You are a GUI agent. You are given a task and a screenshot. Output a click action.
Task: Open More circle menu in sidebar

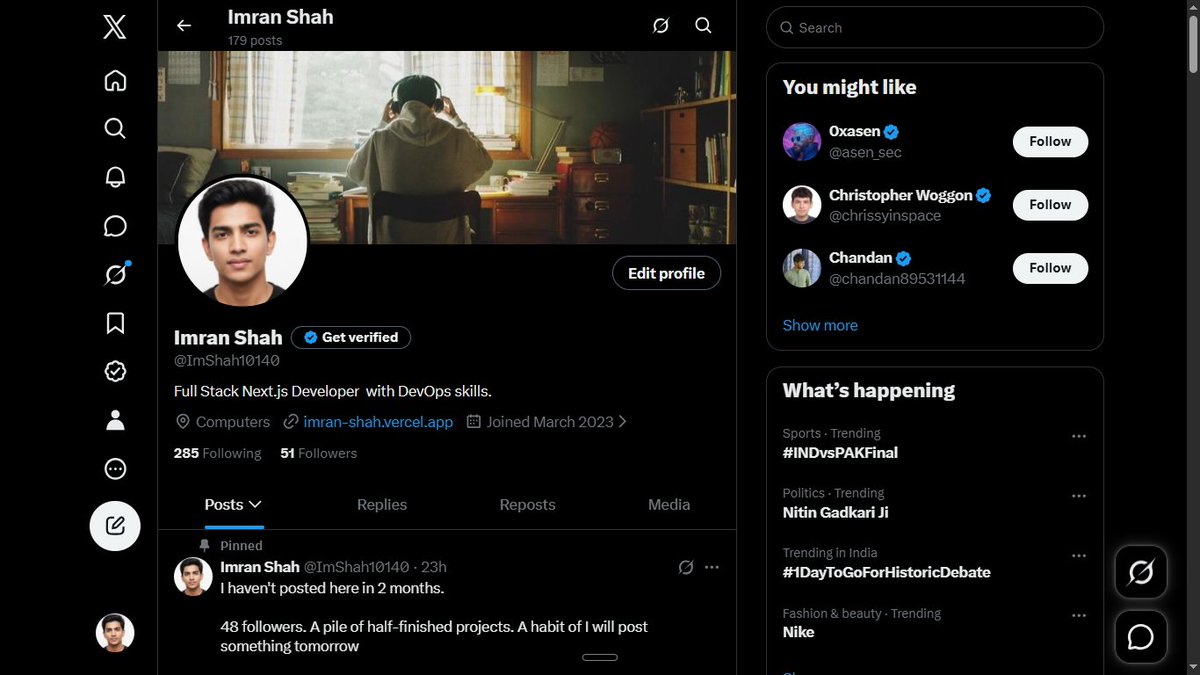tap(115, 469)
